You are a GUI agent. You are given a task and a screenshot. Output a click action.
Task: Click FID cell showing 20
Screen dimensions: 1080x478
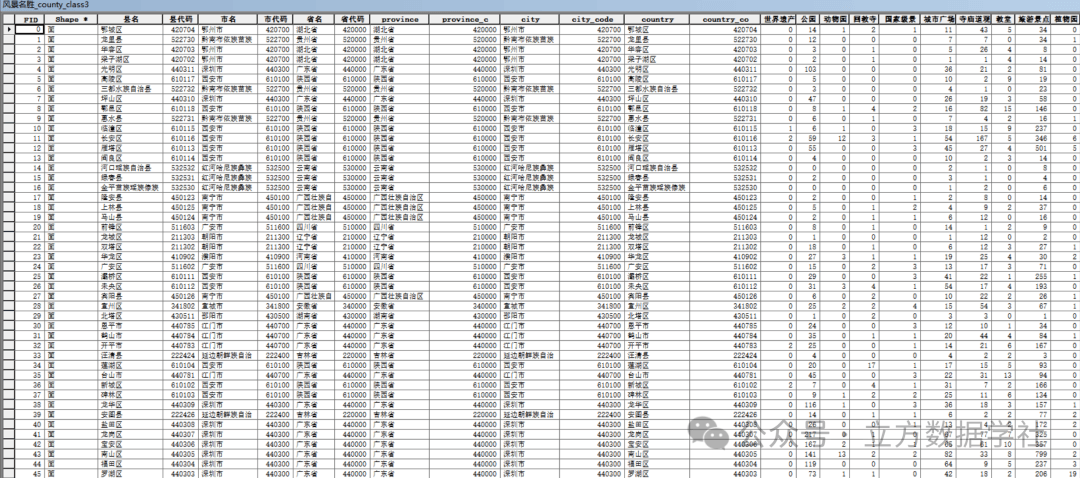[30, 227]
